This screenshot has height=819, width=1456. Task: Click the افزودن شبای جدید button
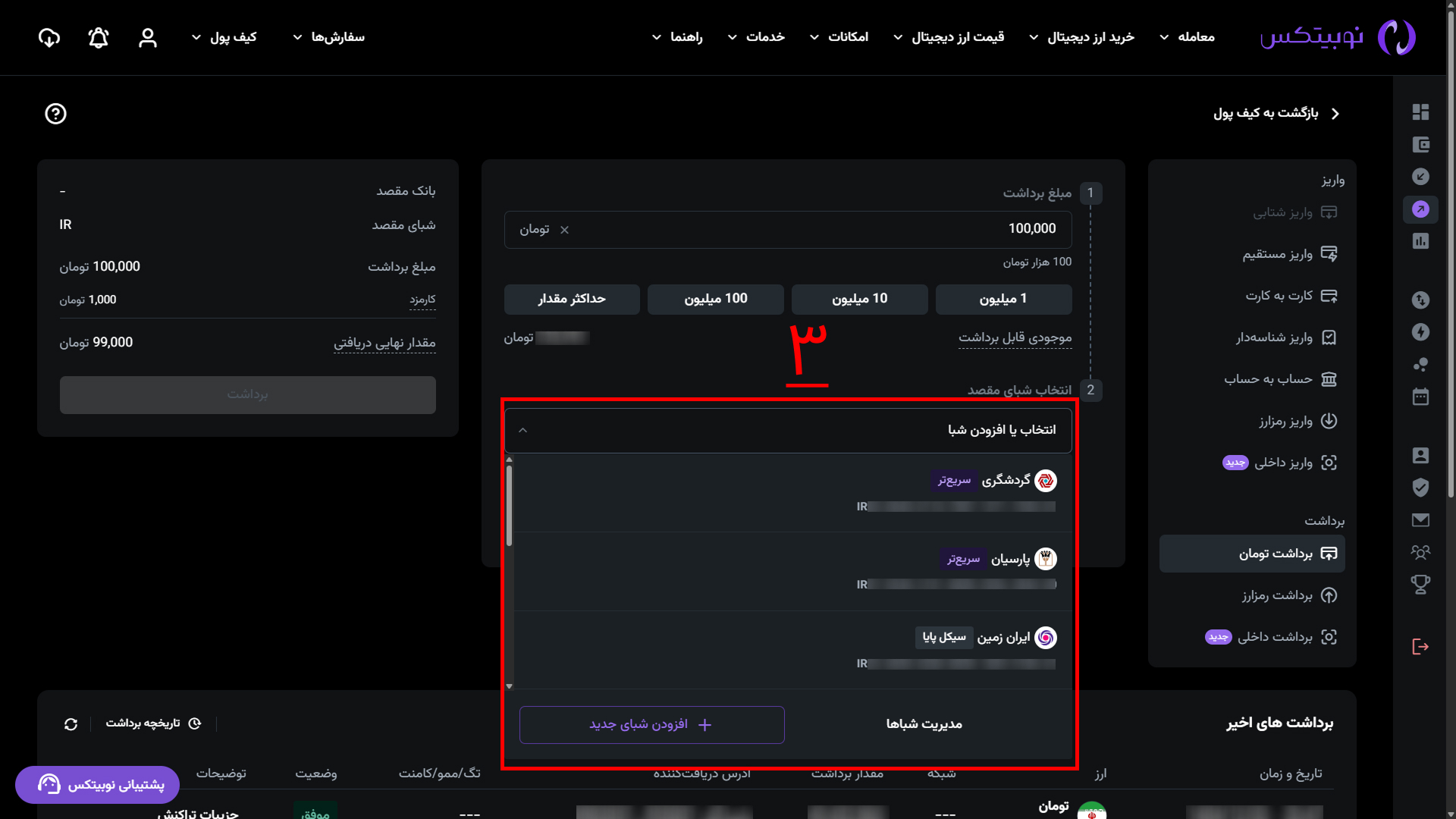click(x=651, y=725)
